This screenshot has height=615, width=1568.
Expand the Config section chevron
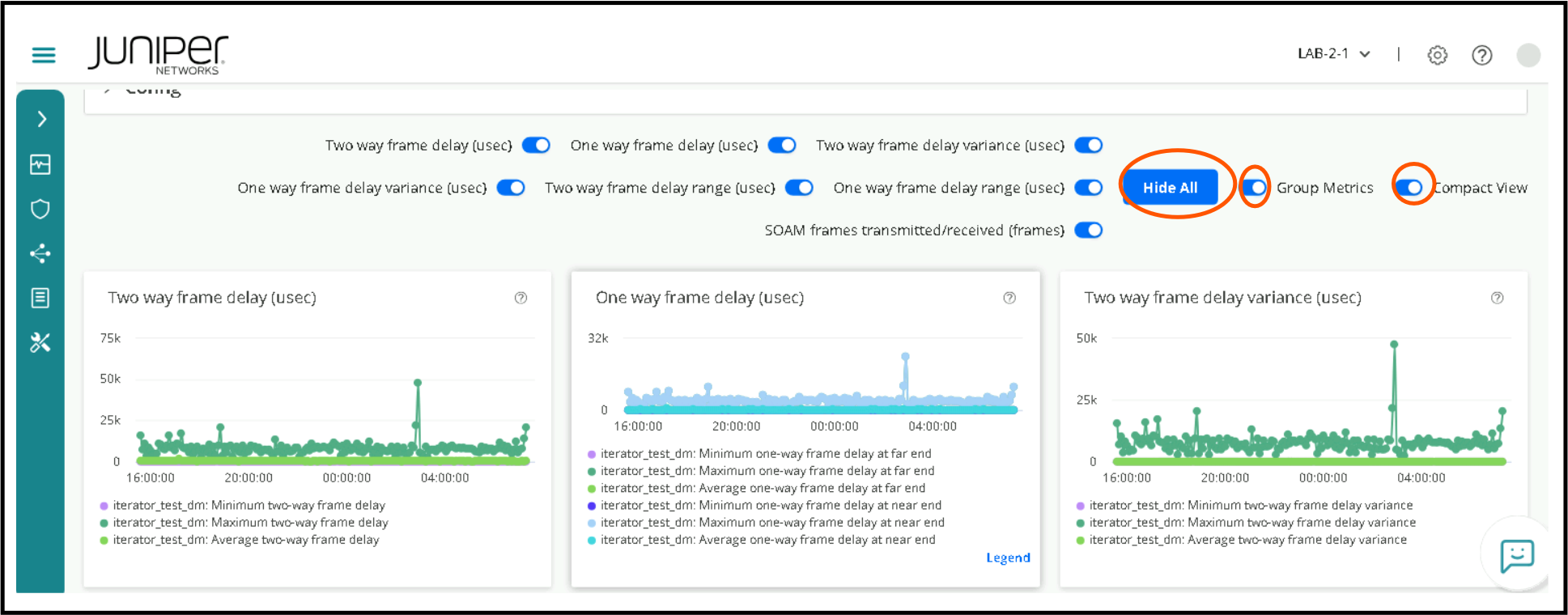(107, 90)
